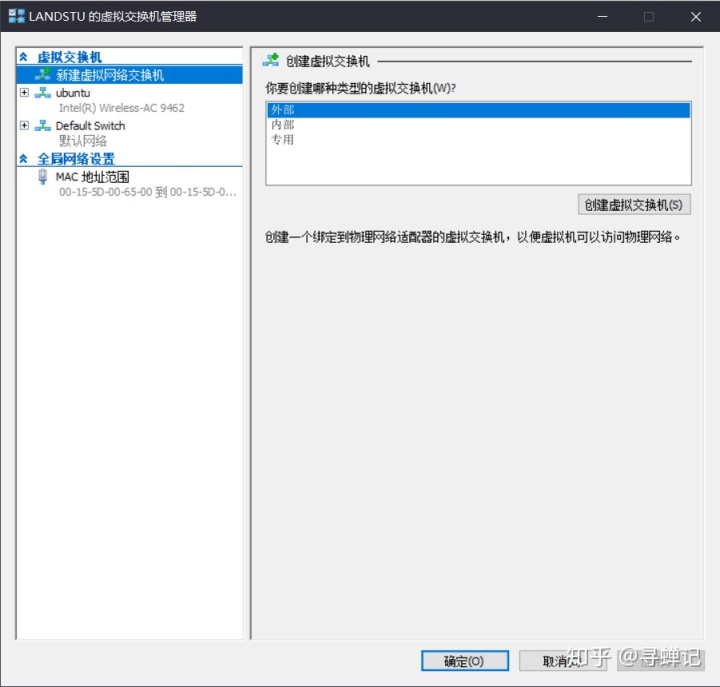Expand the Default Switch tree node
Image resolution: width=720 pixels, height=687 pixels.
point(24,125)
